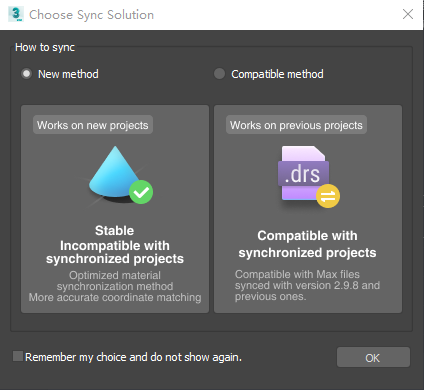424x390 pixels.
Task: Click the Works on previous projects tag
Action: 296,125
